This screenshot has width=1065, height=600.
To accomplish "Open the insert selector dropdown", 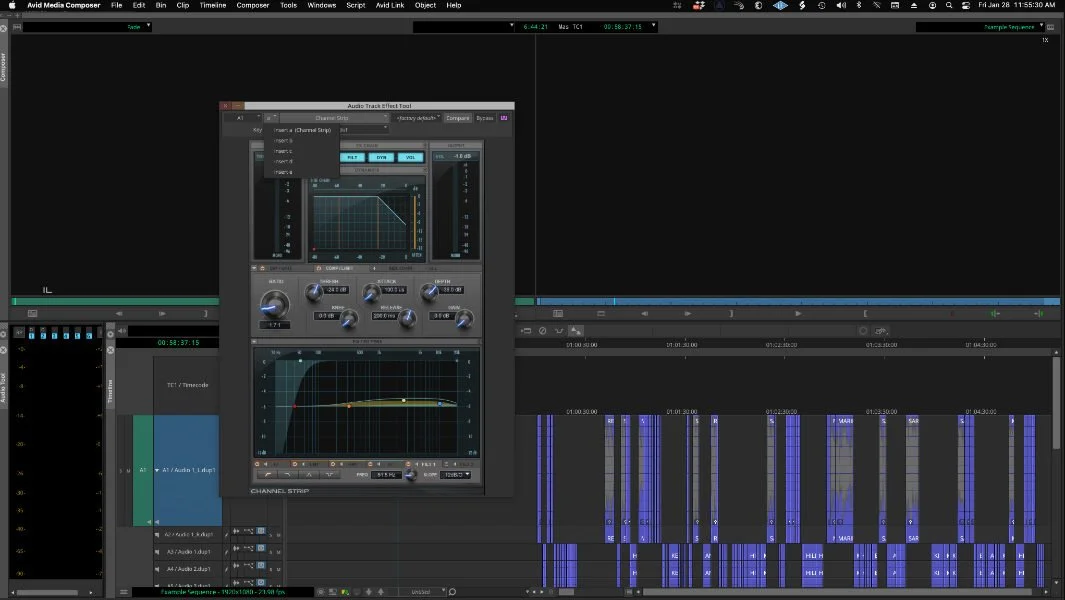I will pos(271,118).
